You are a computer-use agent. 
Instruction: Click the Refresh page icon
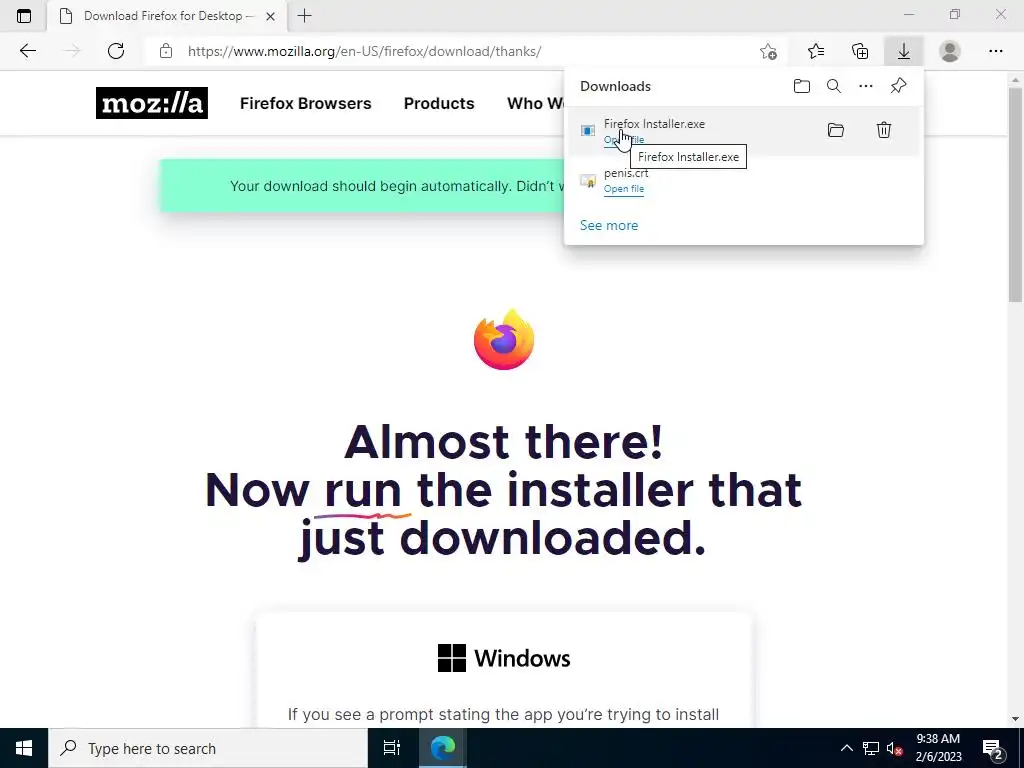point(116,51)
